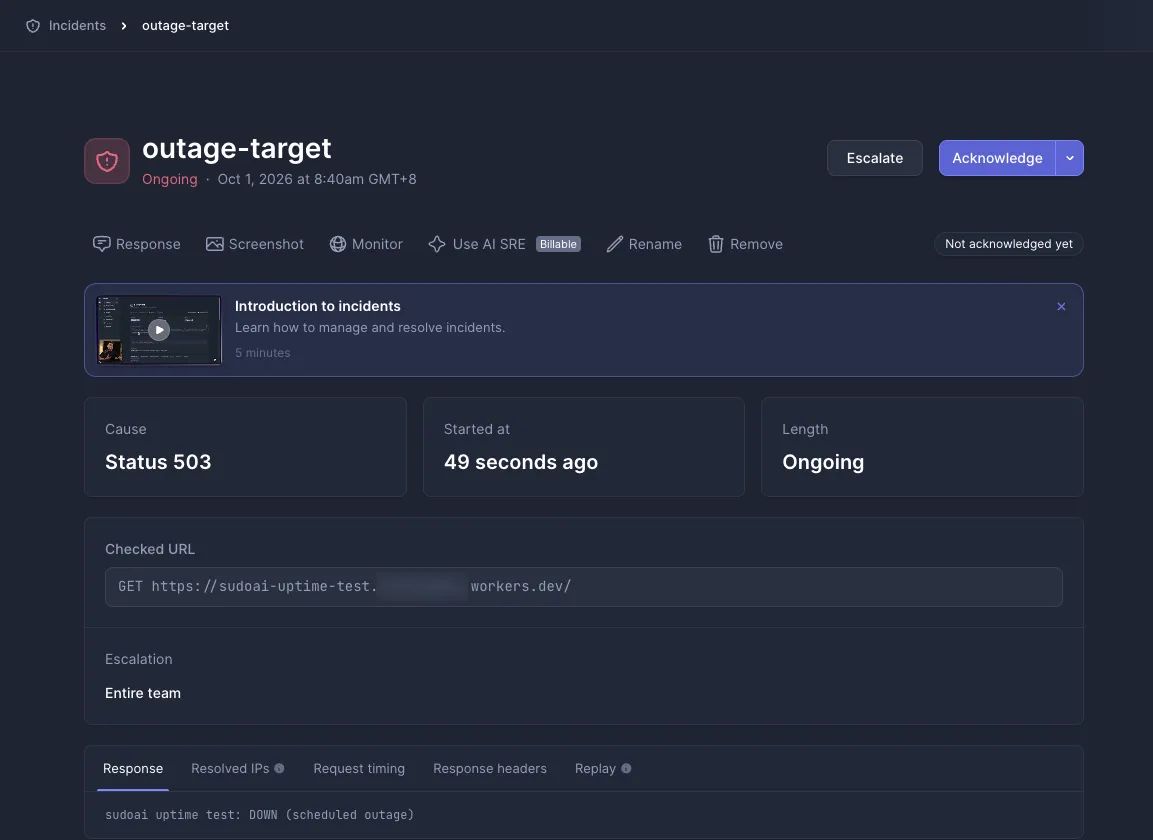Click the AI SRE sparkle icon
This screenshot has width=1153, height=840.
click(x=437, y=244)
